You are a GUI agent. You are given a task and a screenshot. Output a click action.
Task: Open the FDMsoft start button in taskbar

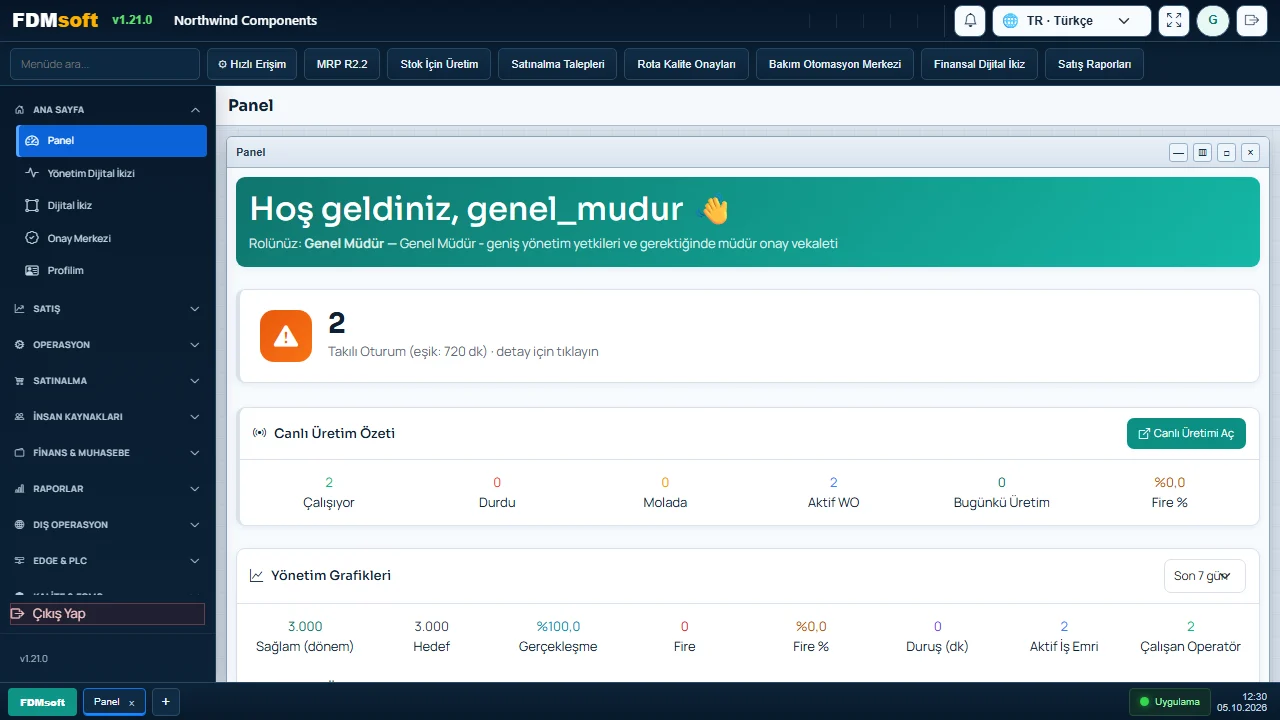pos(42,702)
